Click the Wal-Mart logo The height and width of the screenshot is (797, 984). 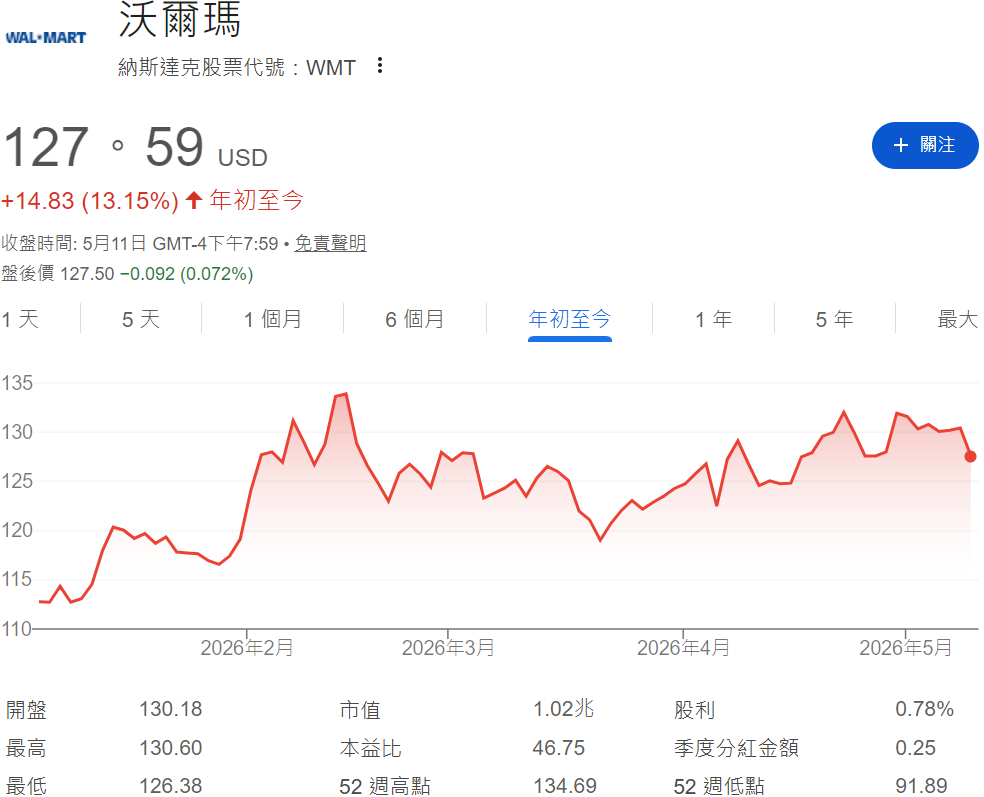46,38
